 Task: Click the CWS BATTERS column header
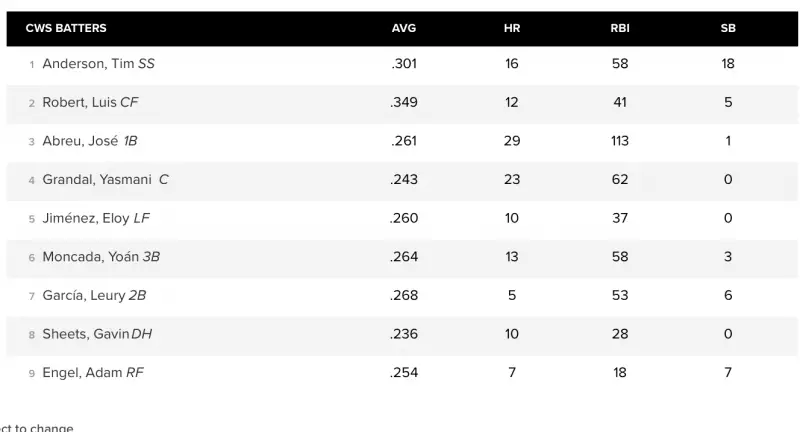tap(66, 28)
